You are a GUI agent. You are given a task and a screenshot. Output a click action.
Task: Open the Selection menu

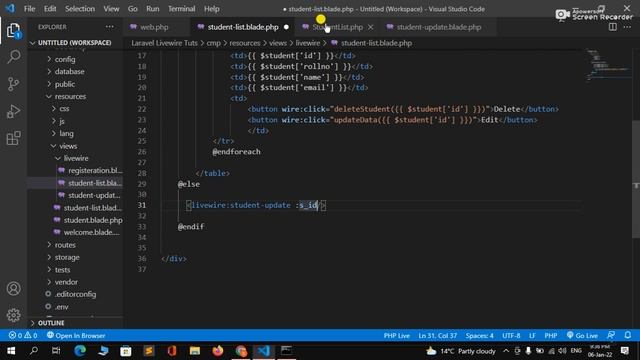click(x=80, y=9)
